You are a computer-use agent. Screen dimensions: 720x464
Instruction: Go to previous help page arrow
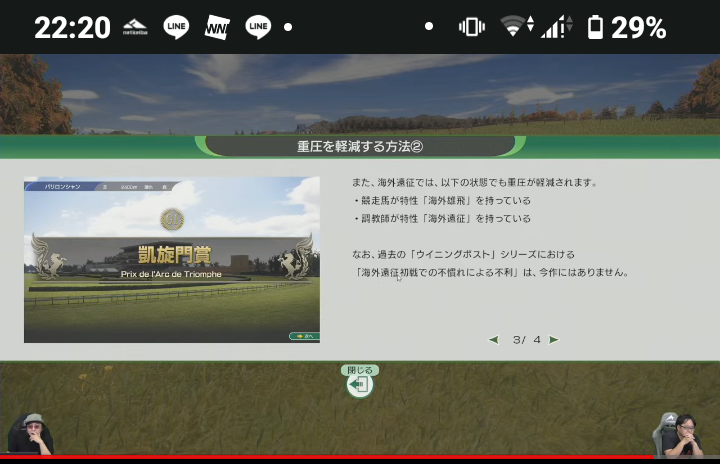[x=494, y=340]
